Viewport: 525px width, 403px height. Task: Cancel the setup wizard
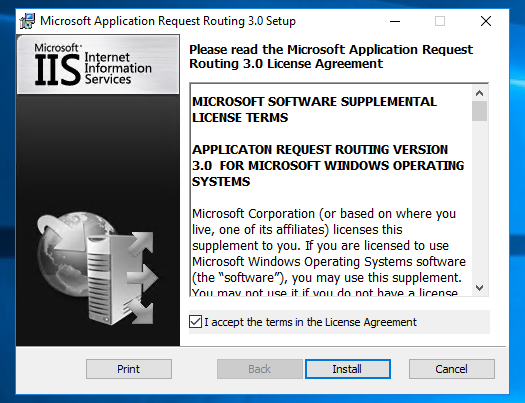coord(451,369)
